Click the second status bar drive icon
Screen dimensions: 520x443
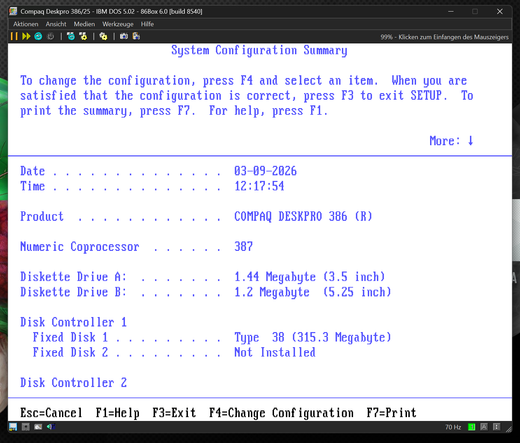click(26, 427)
